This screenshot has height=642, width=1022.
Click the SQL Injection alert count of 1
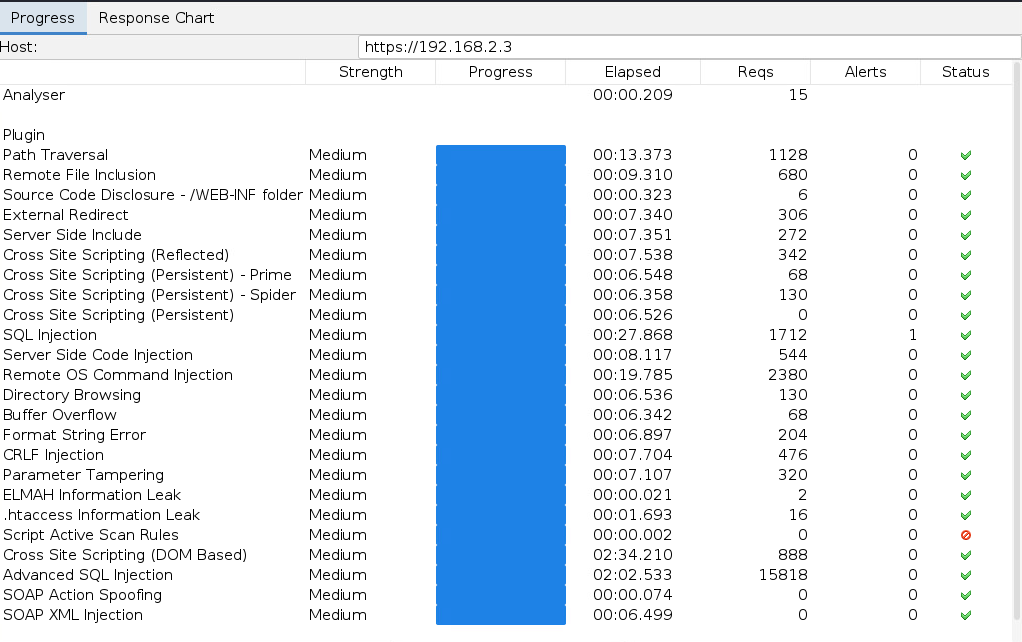coord(912,335)
